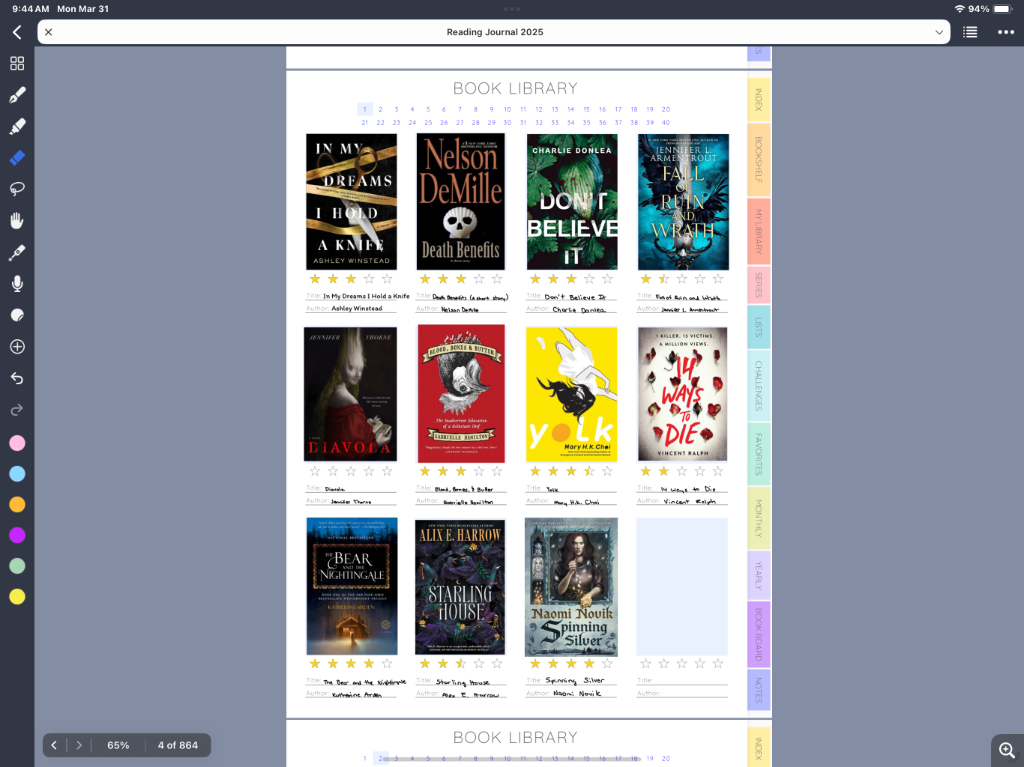
Task: Open the page thumbnails grid view
Action: tap(17, 63)
